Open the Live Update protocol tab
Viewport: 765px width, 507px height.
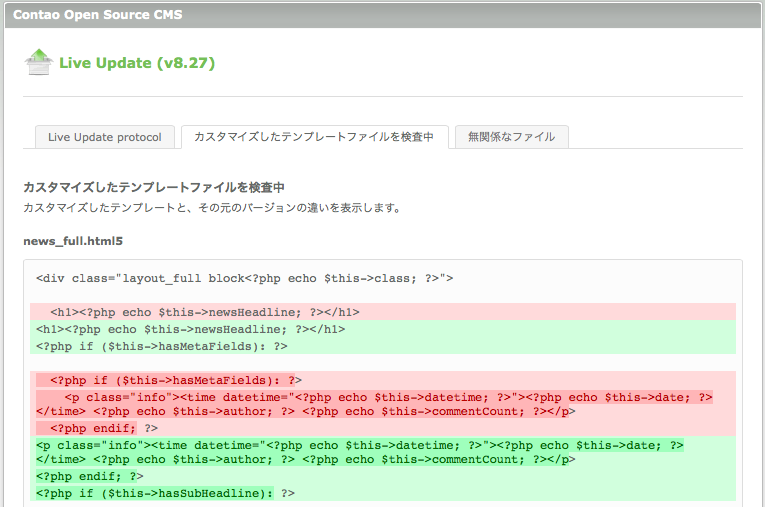[104, 137]
